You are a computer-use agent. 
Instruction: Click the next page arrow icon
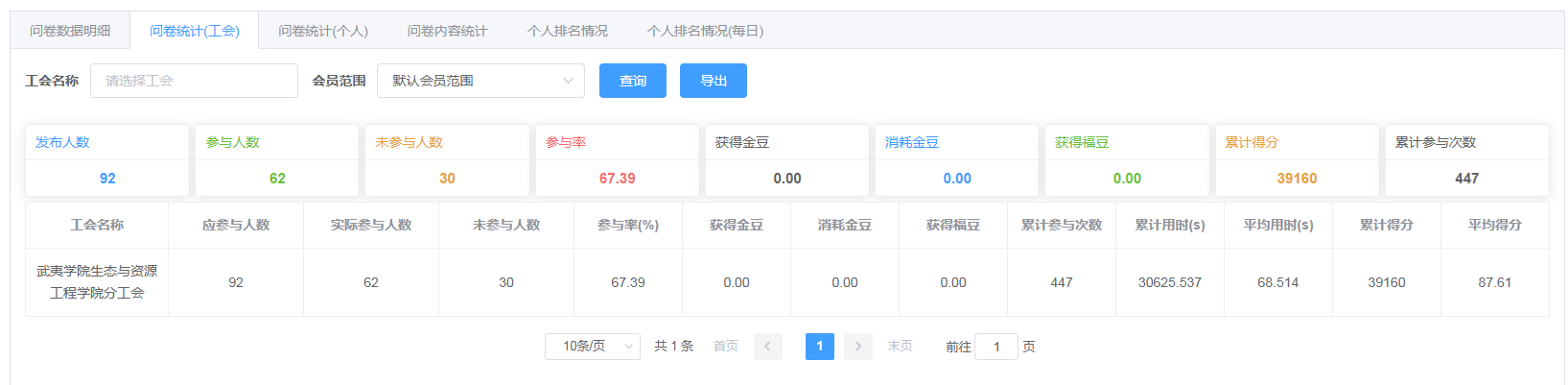click(857, 347)
